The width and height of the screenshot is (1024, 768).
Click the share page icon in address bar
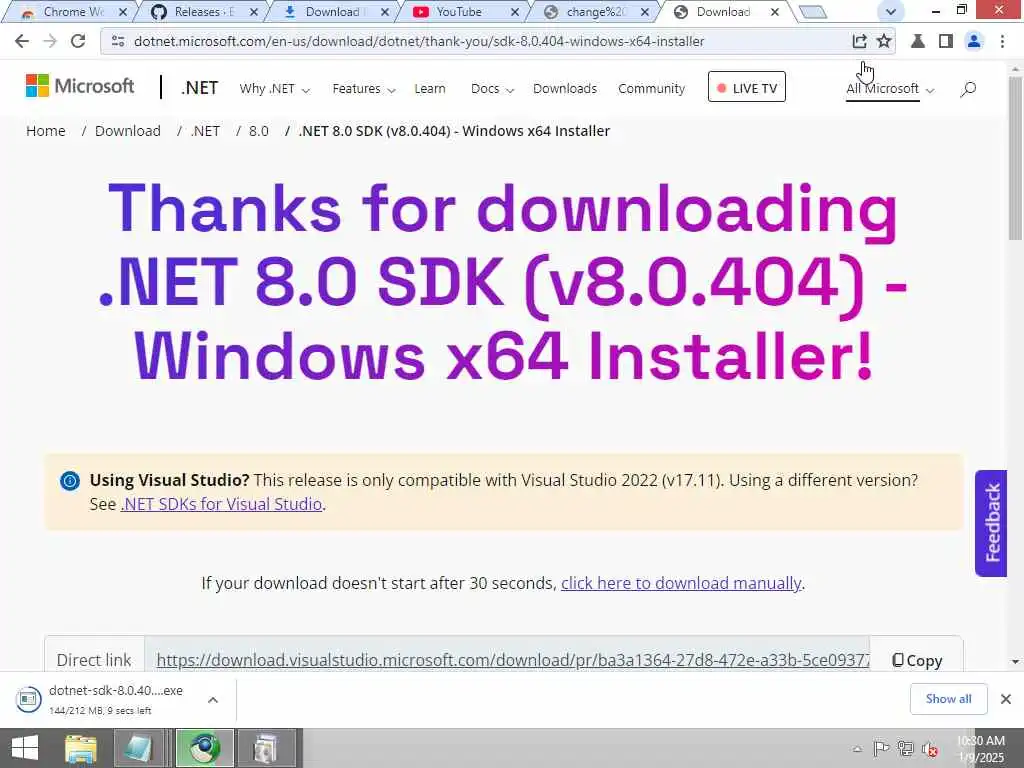point(859,41)
